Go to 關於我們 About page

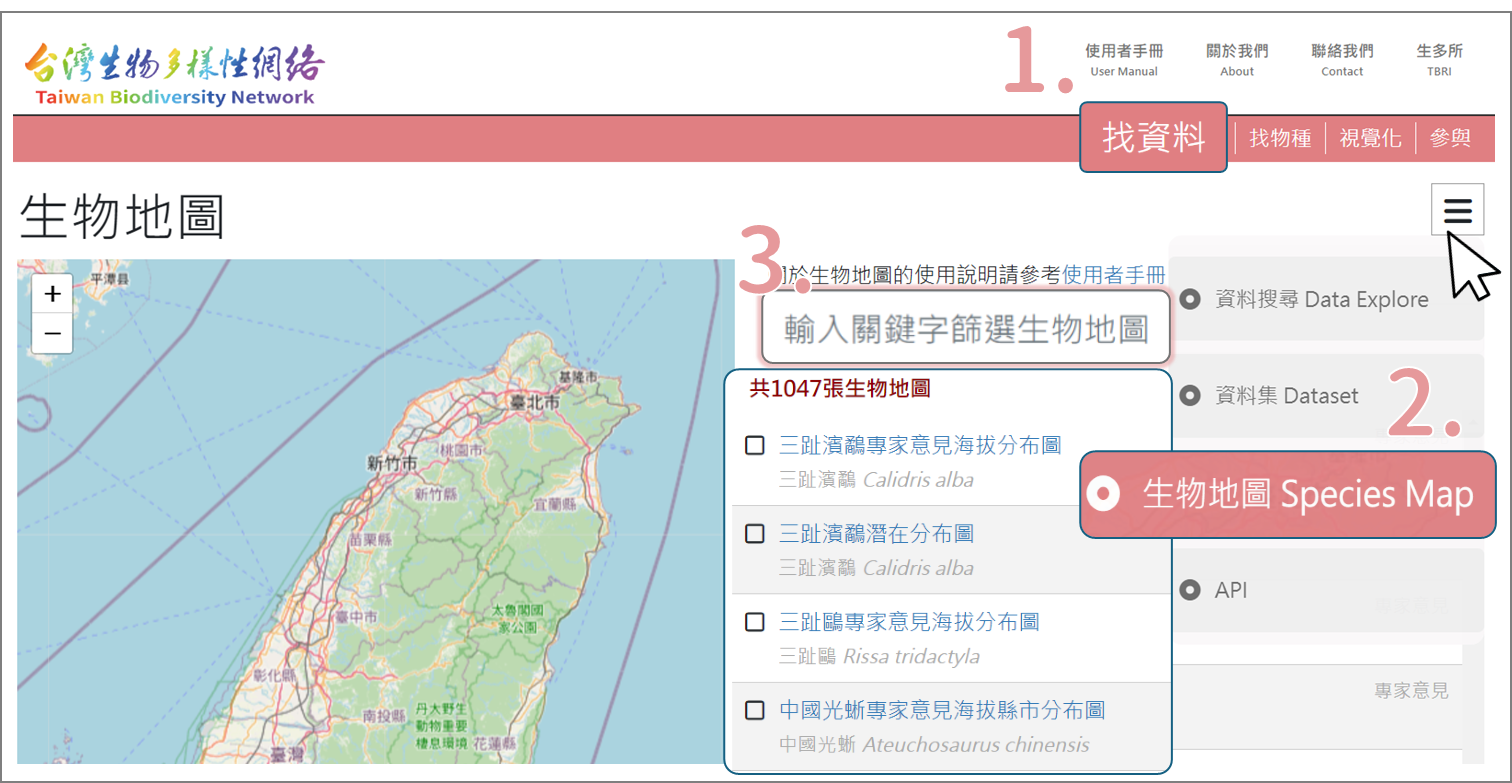(1237, 60)
